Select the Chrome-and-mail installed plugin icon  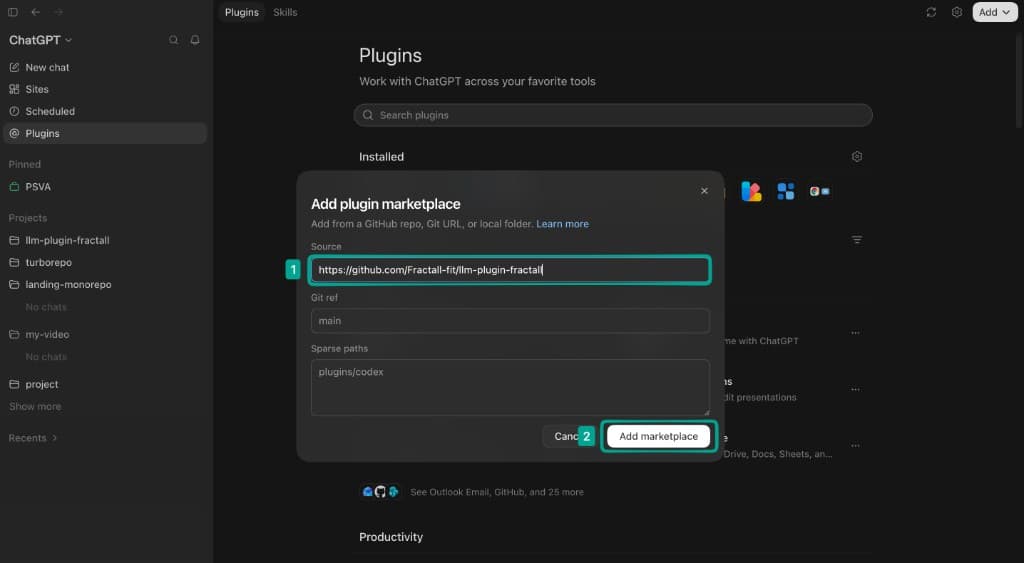pyautogui.click(x=820, y=191)
